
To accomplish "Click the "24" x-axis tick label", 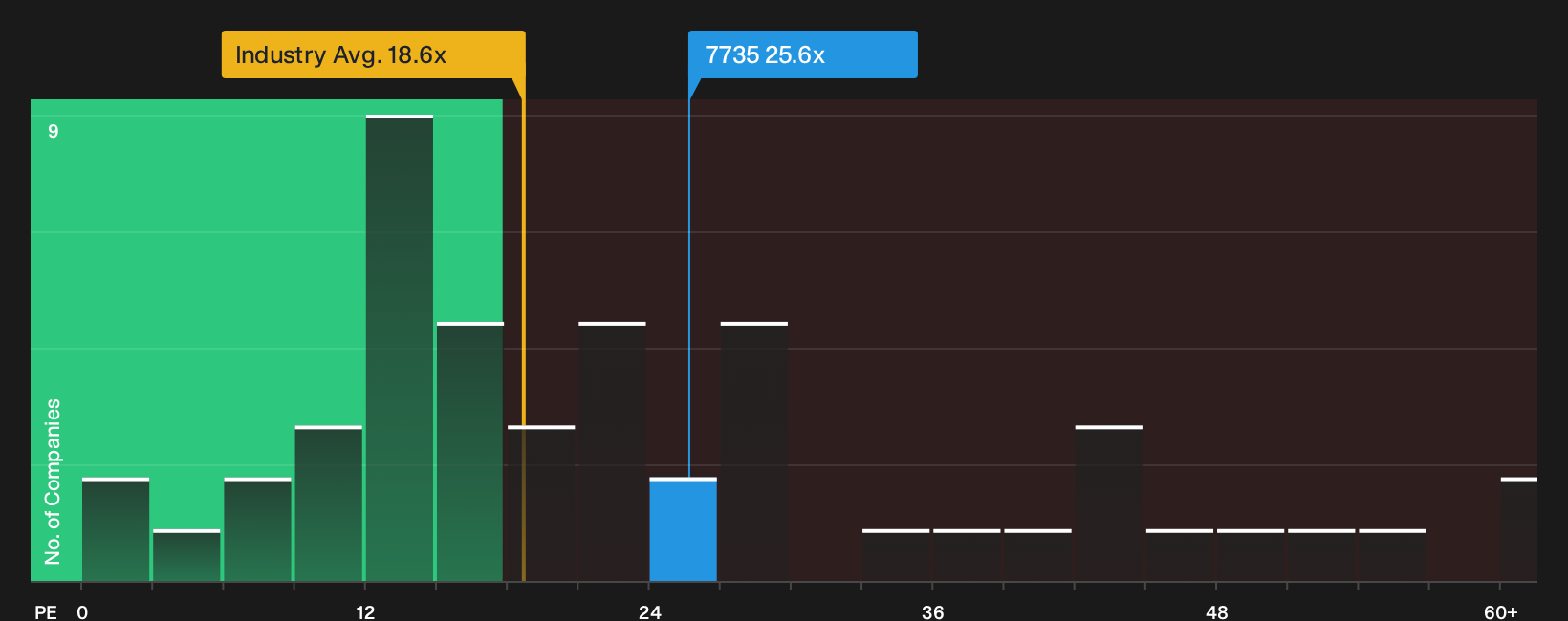I will click(650, 612).
